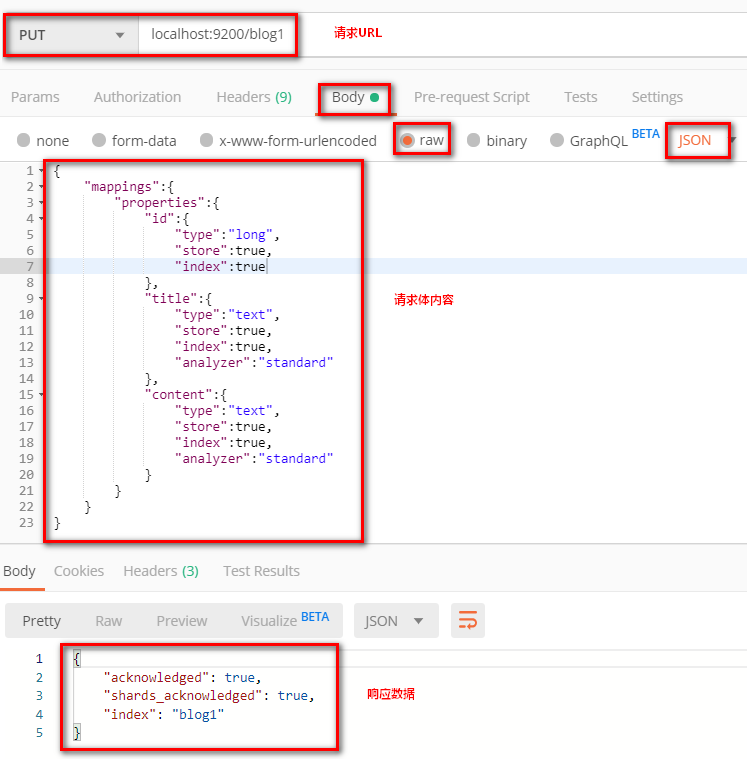Select the binary radio button
Screen dimensions: 747x759
click(473, 140)
